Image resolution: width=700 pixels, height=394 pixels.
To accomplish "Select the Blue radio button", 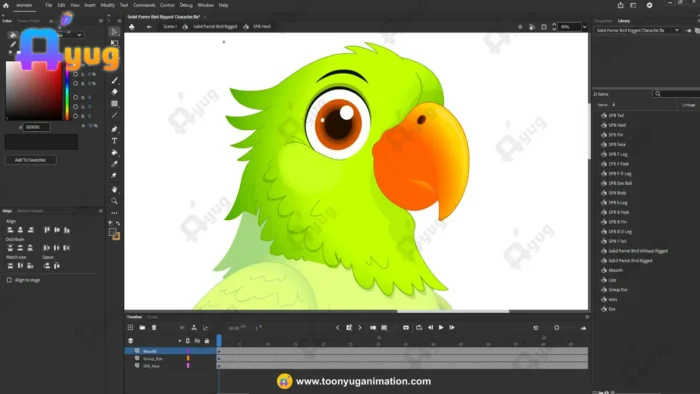I will tap(75, 116).
